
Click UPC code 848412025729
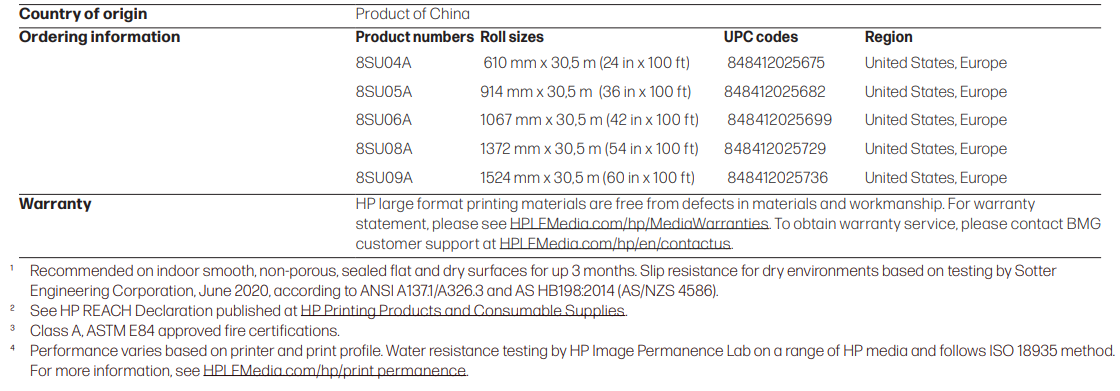pos(775,149)
